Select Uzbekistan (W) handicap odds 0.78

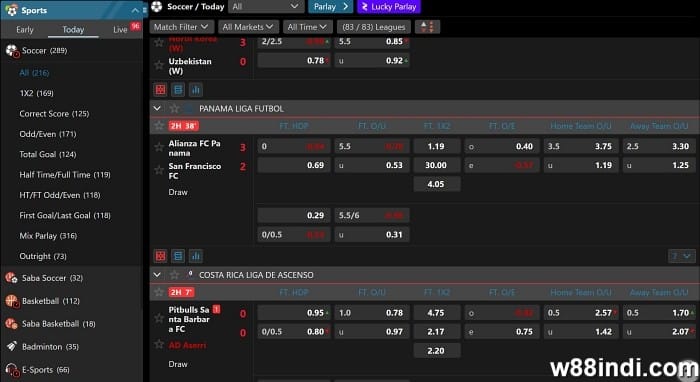(x=294, y=60)
